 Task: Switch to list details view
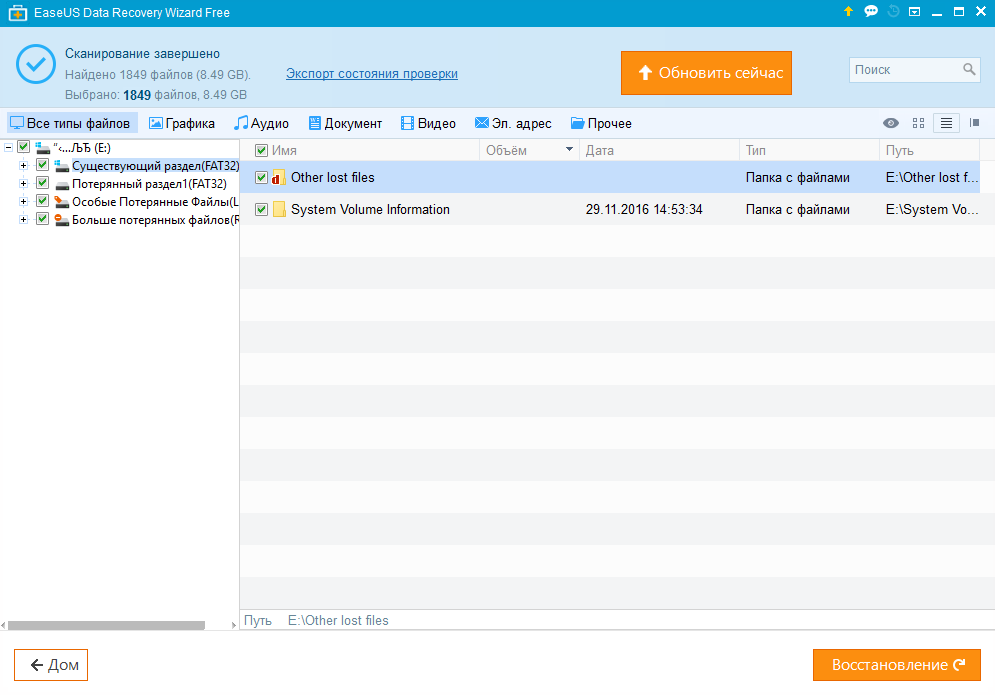click(946, 123)
